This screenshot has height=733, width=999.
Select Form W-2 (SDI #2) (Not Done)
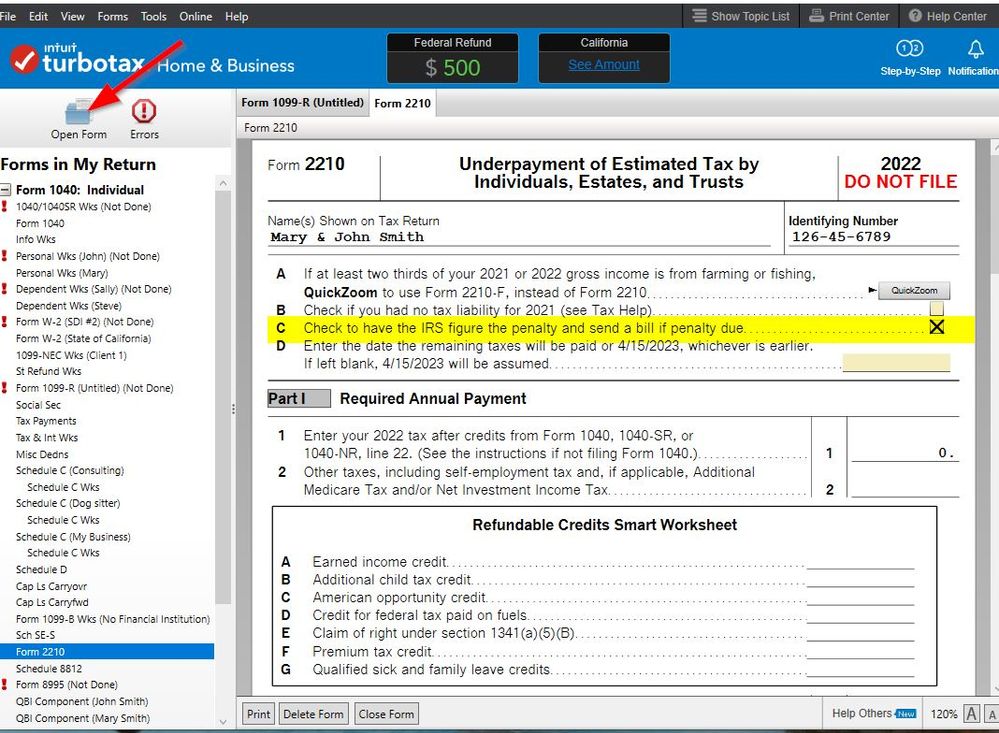(x=85, y=321)
